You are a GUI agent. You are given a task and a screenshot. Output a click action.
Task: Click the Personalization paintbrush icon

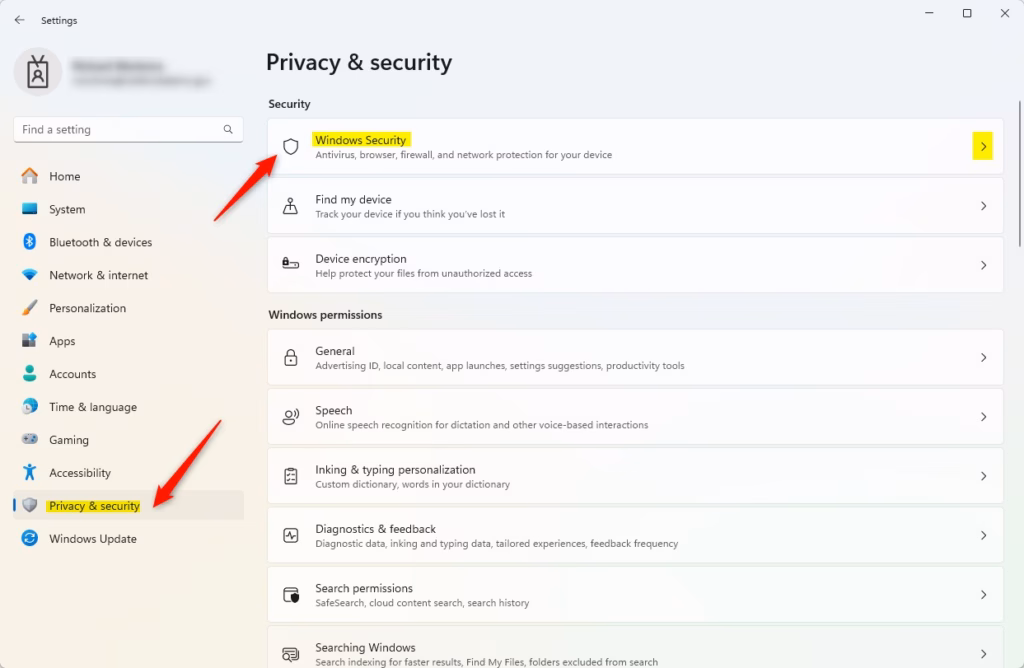29,308
